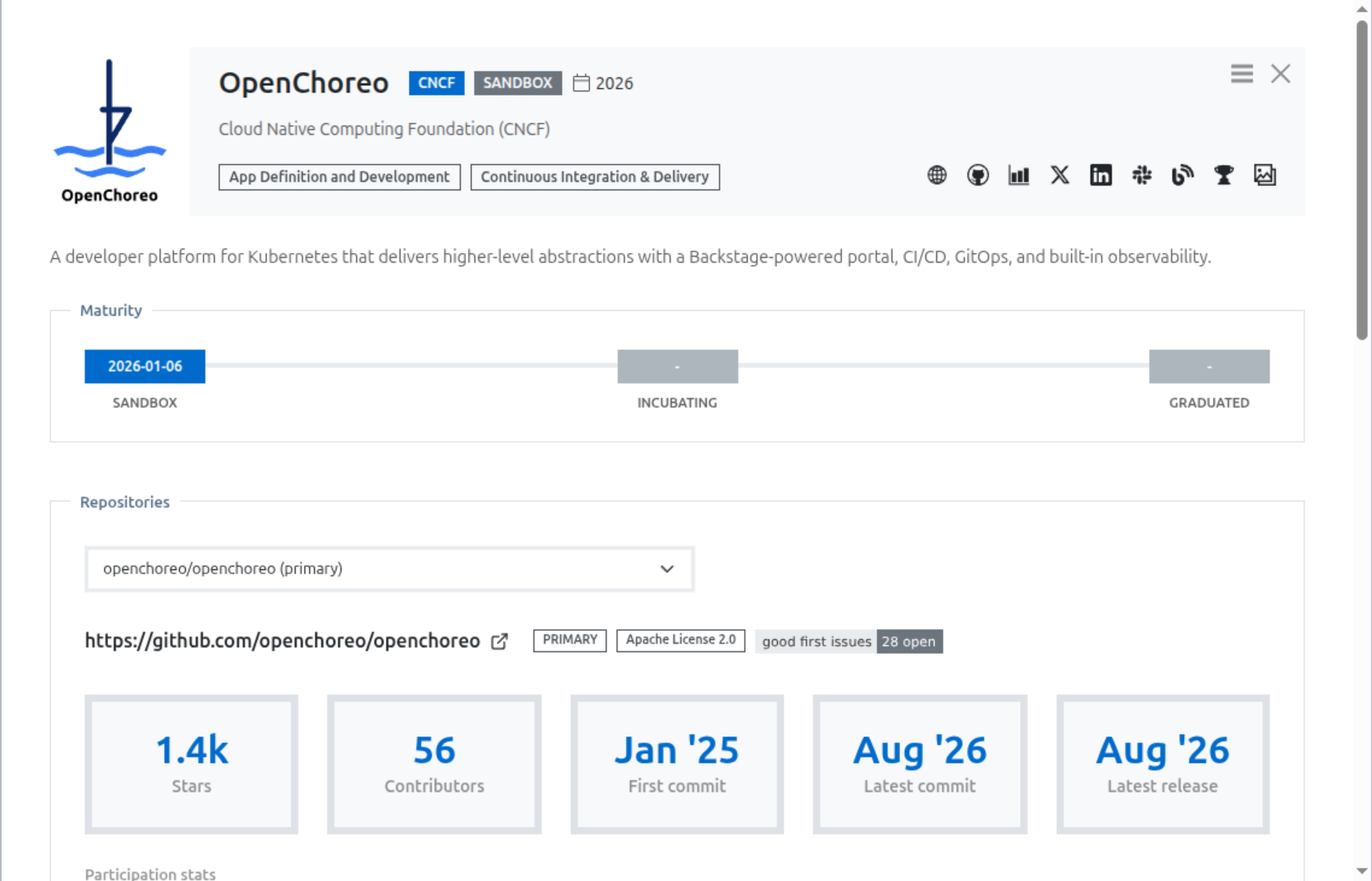
Task: Open the blog feed icon
Action: tap(1182, 175)
